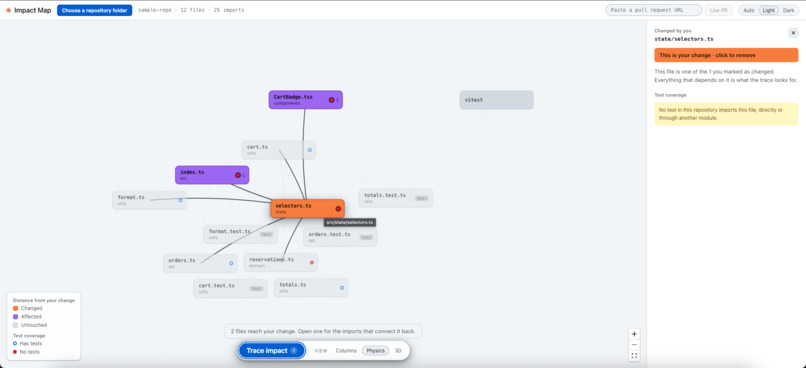Select the orders.test.ts node
The image size is (806, 368).
coord(340,237)
